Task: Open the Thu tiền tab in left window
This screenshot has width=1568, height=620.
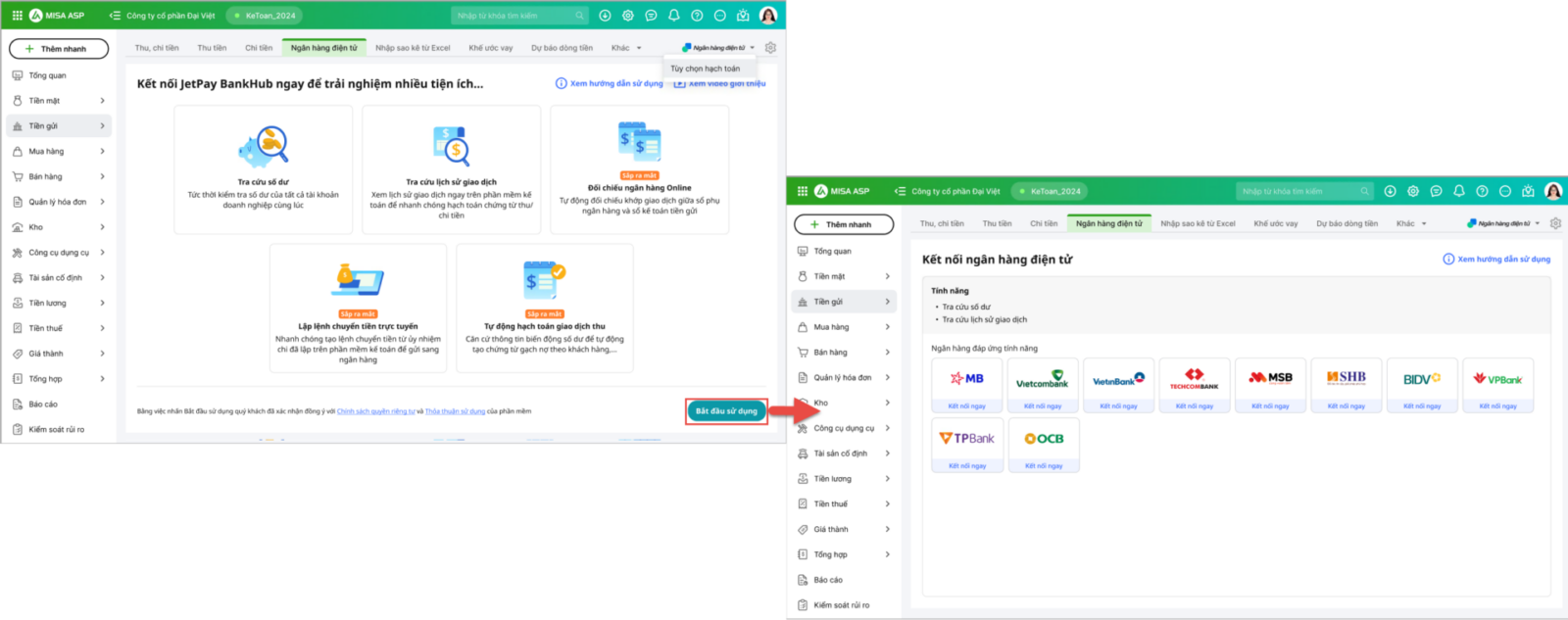Action: (x=212, y=48)
